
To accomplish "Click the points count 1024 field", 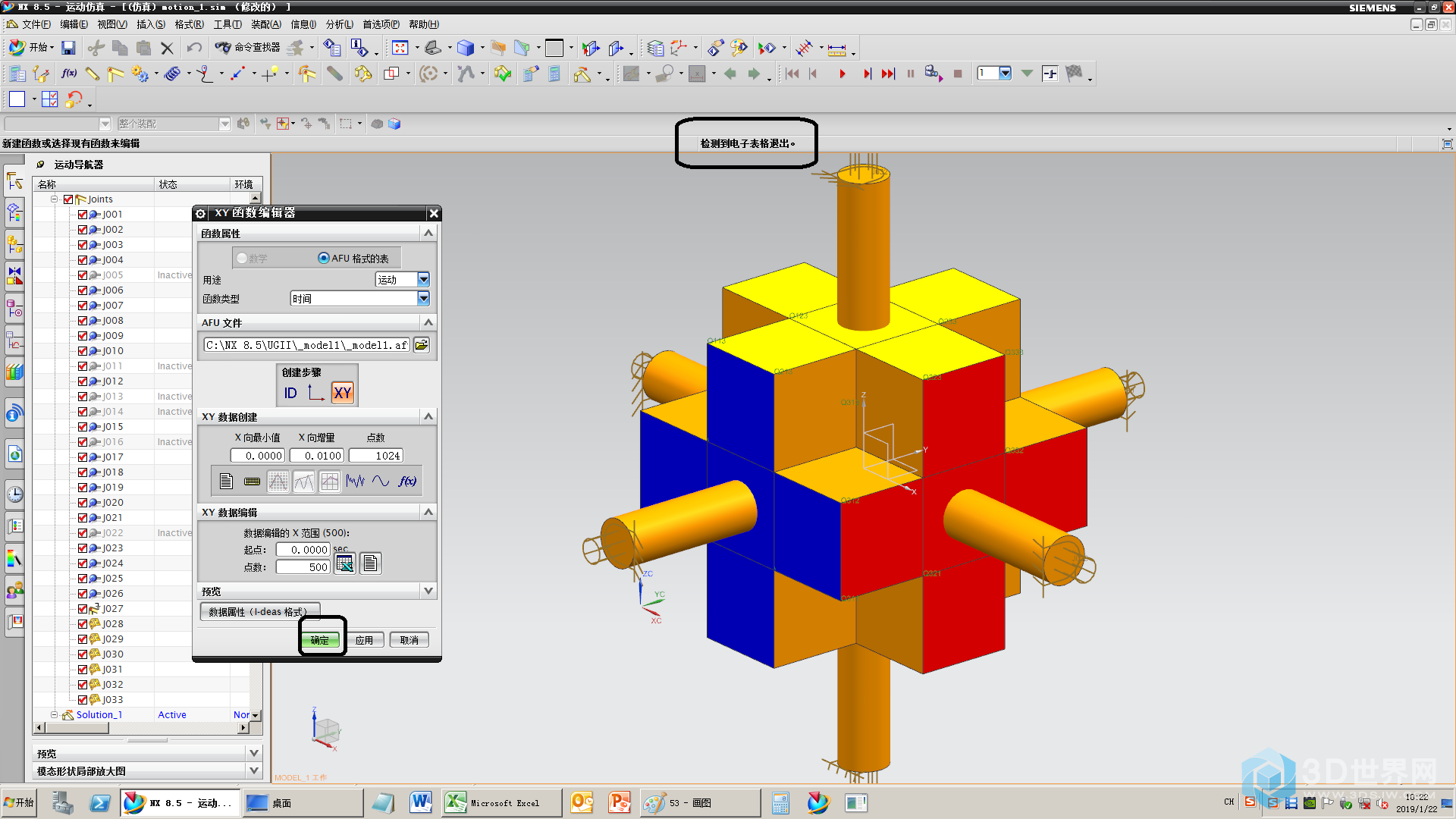I will 376,456.
